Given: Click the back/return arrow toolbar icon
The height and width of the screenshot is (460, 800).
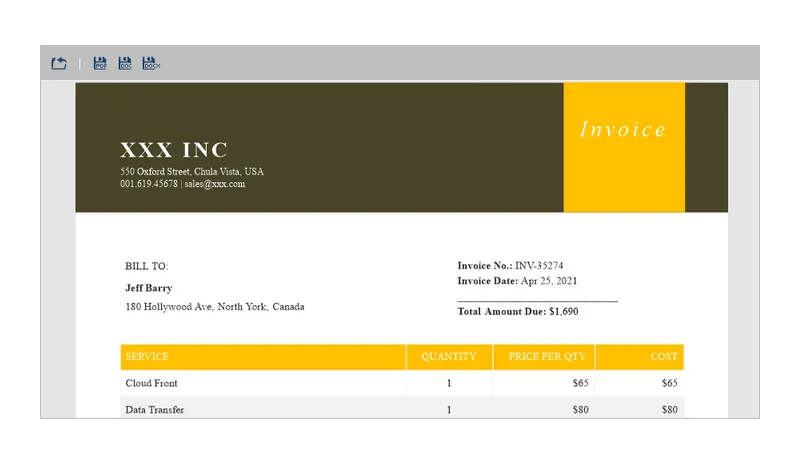Looking at the screenshot, I should tap(59, 63).
